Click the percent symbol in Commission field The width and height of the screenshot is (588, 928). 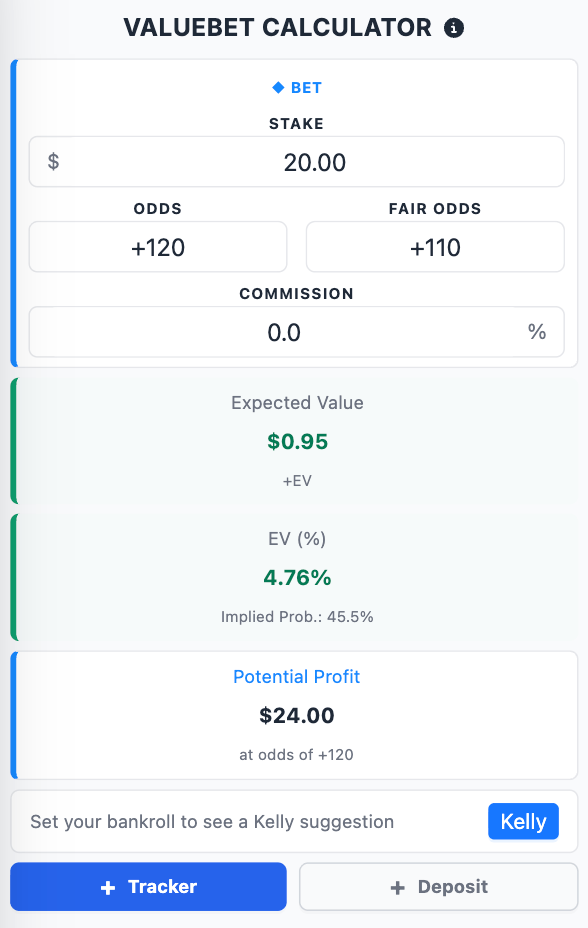(x=537, y=331)
